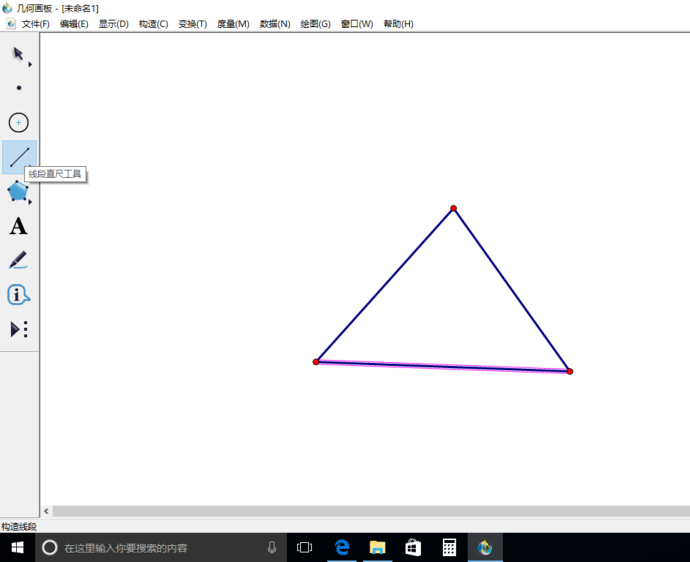Open the 度量(M) menu
The image size is (690, 562).
click(233, 23)
